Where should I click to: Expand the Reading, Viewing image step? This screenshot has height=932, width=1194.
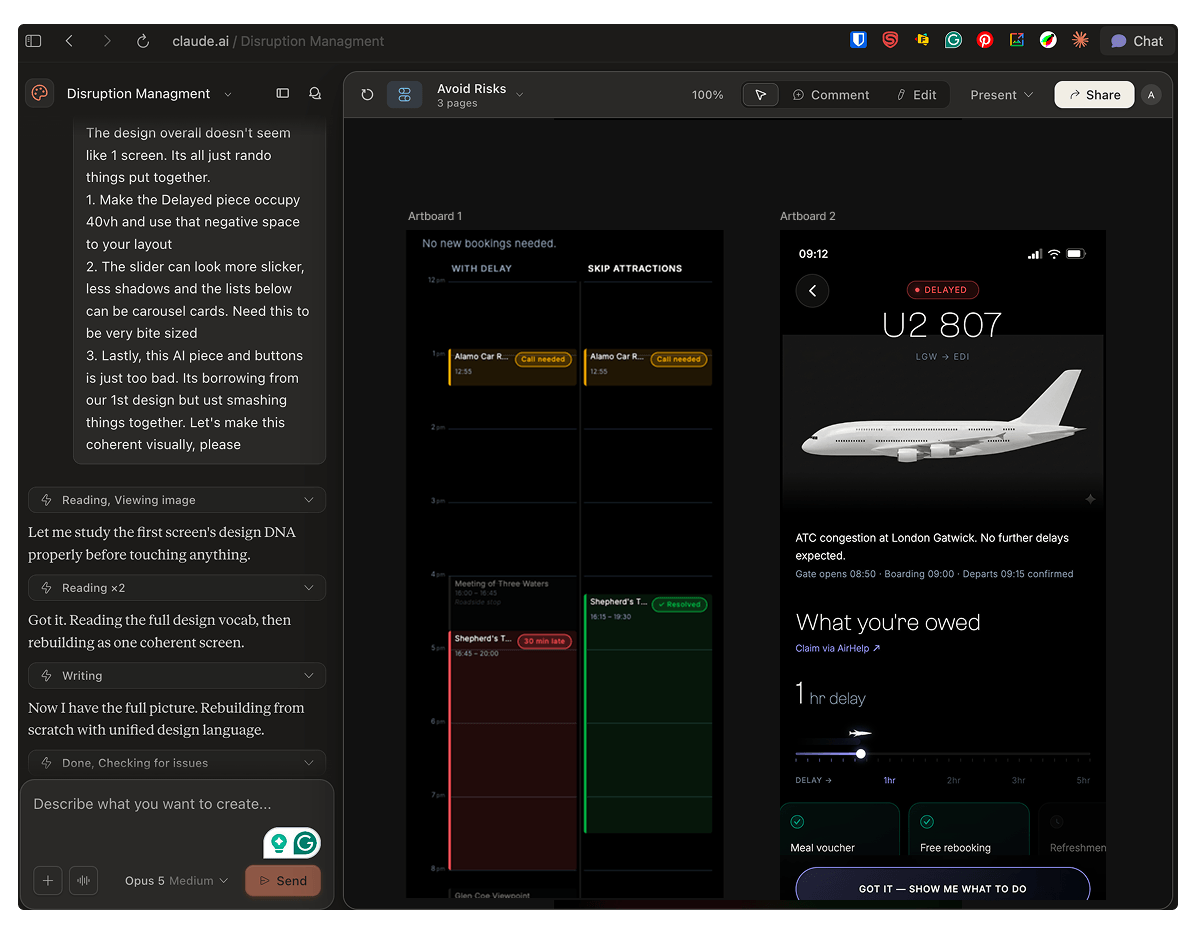177,500
